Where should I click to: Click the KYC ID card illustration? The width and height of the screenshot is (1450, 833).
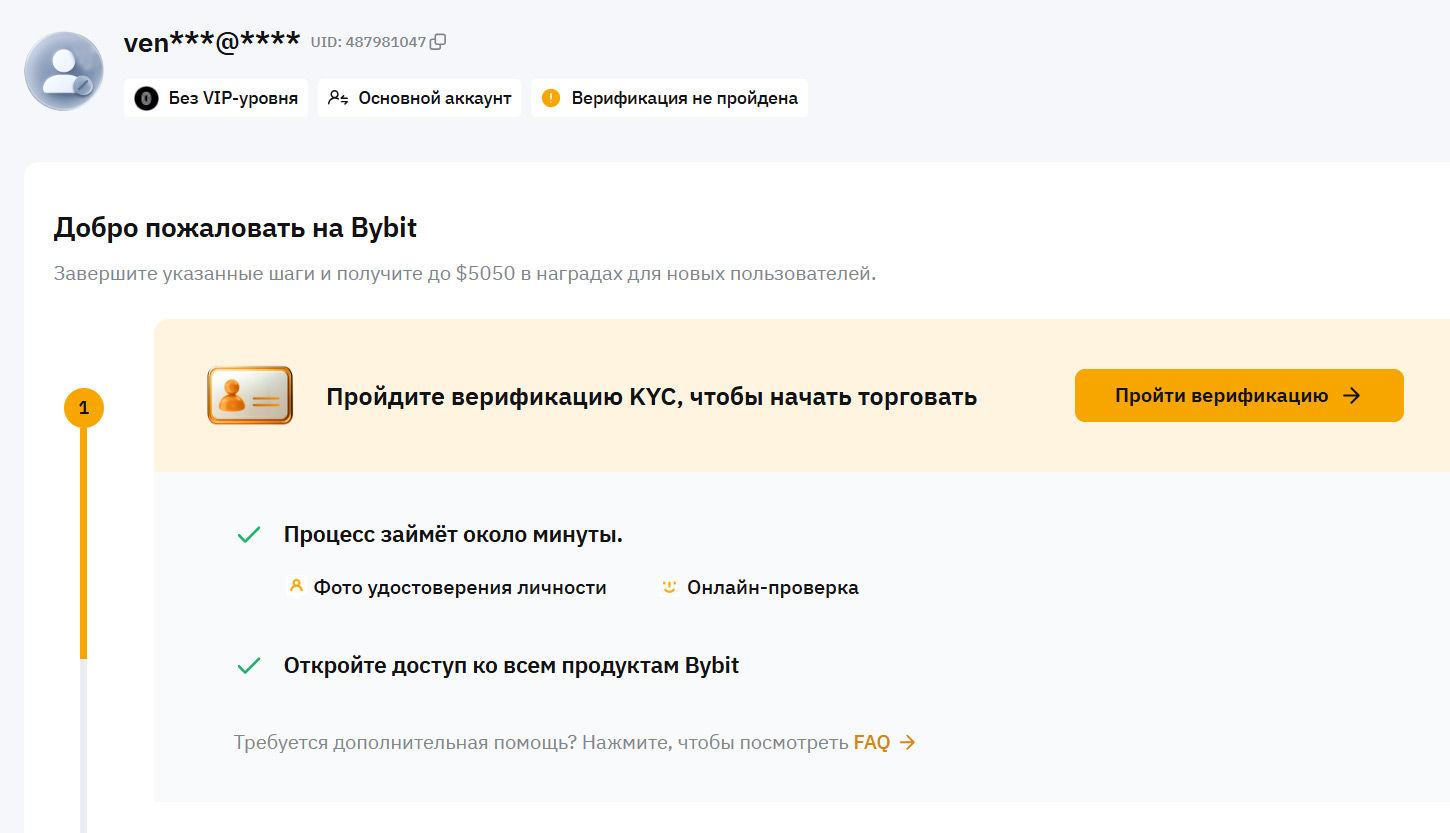(x=250, y=395)
